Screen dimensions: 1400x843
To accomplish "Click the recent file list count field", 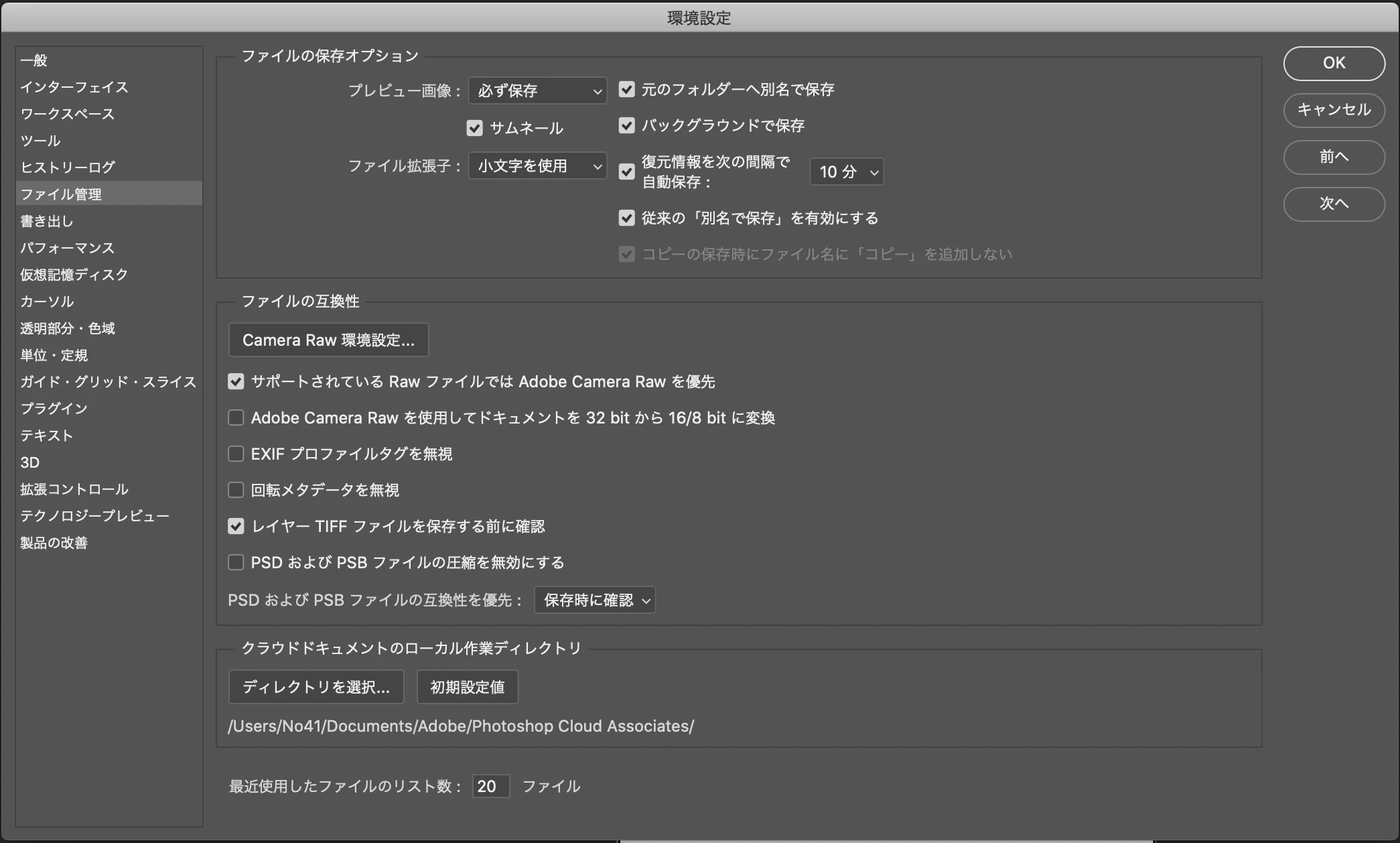I will point(490,786).
